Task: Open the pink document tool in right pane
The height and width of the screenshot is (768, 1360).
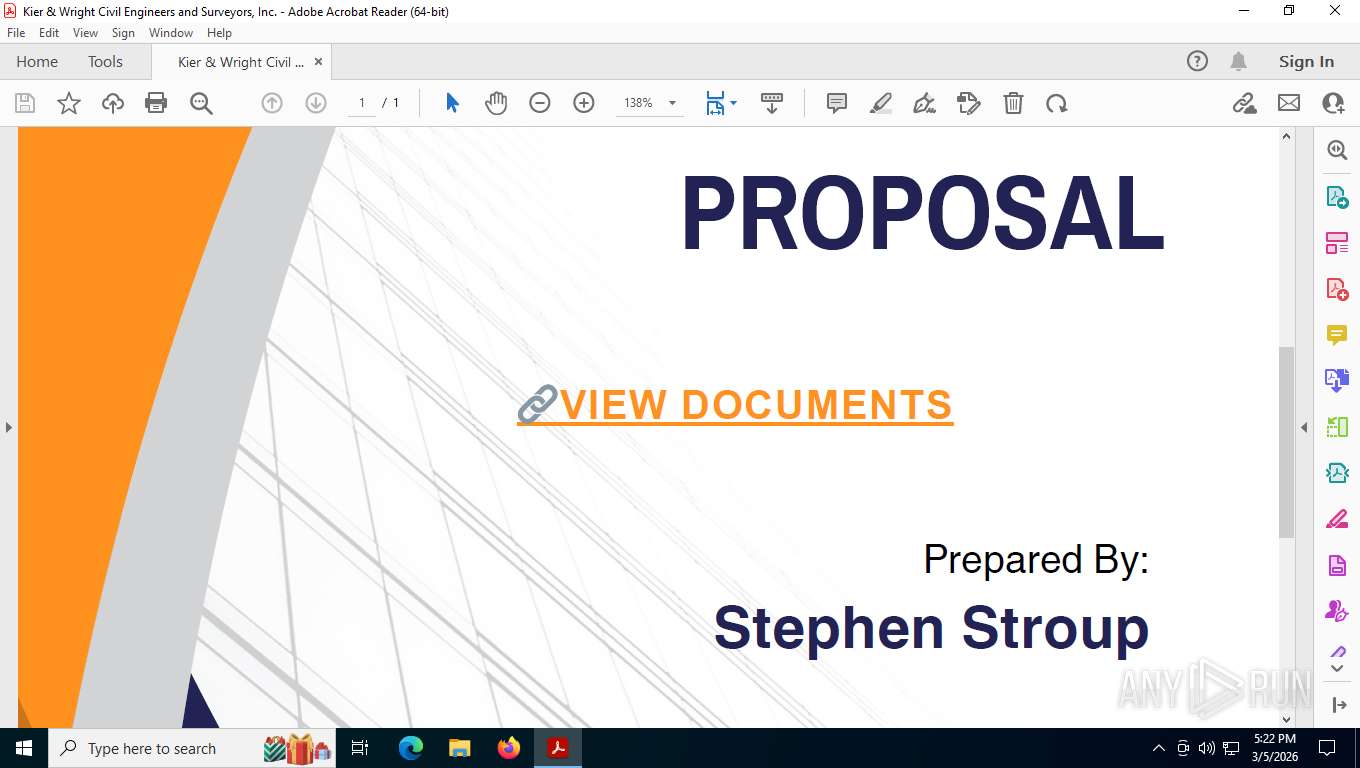Action: pos(1337,565)
